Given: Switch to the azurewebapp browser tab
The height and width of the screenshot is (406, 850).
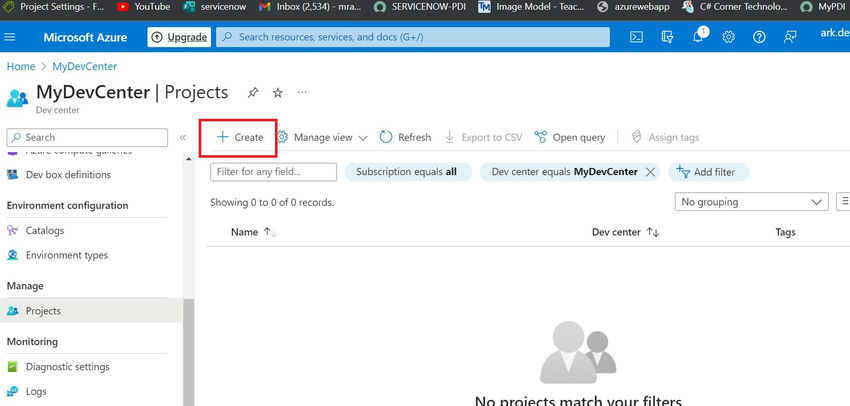Looking at the screenshot, I should coord(633,7).
